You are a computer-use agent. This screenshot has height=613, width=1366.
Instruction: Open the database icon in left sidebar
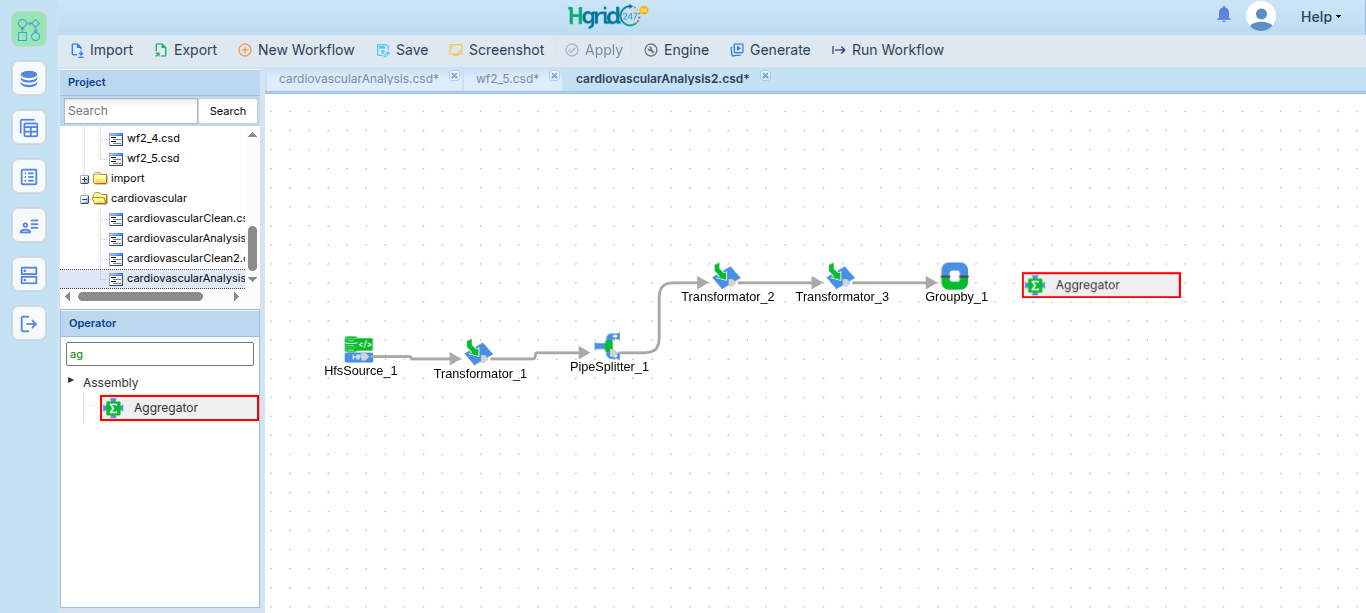[x=29, y=78]
